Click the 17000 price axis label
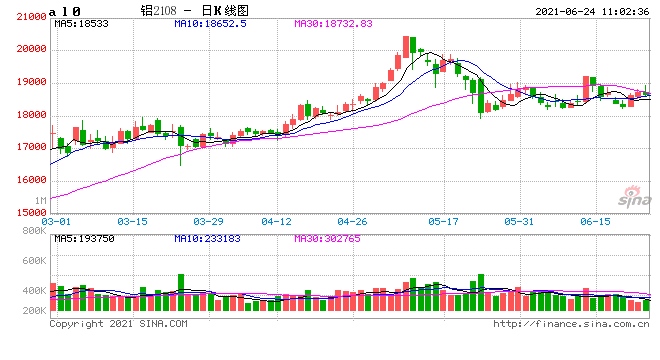660x360 pixels. [31, 147]
